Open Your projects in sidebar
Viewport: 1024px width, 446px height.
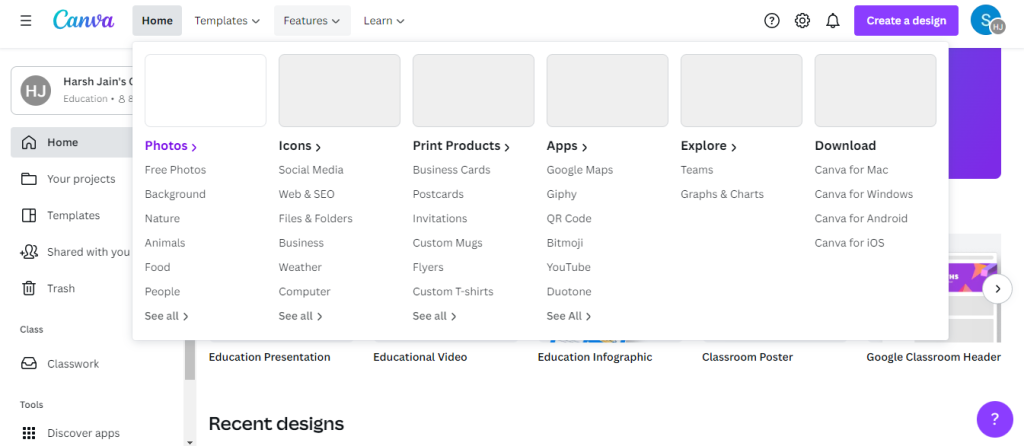81,179
